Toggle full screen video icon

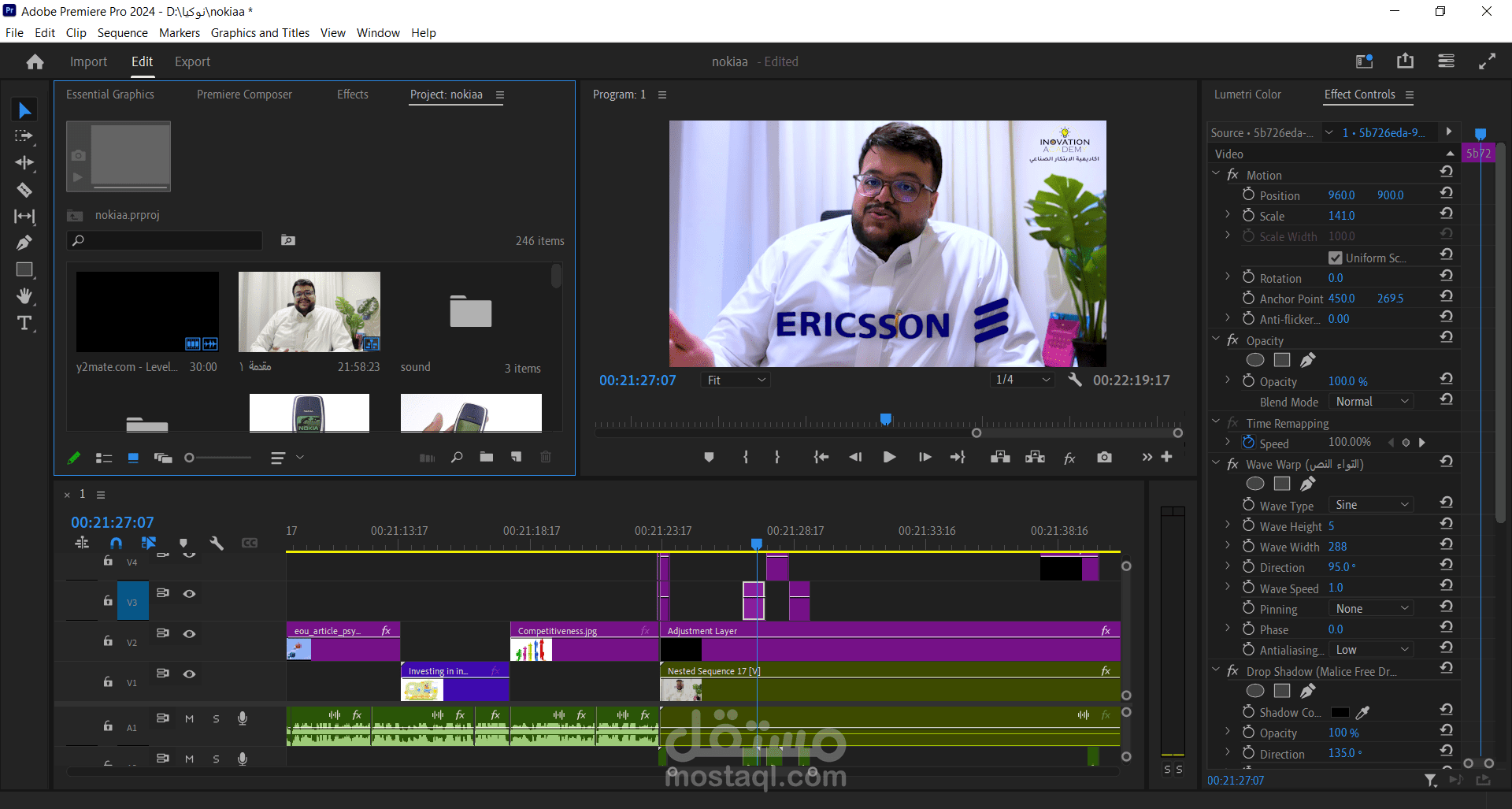(x=1487, y=61)
